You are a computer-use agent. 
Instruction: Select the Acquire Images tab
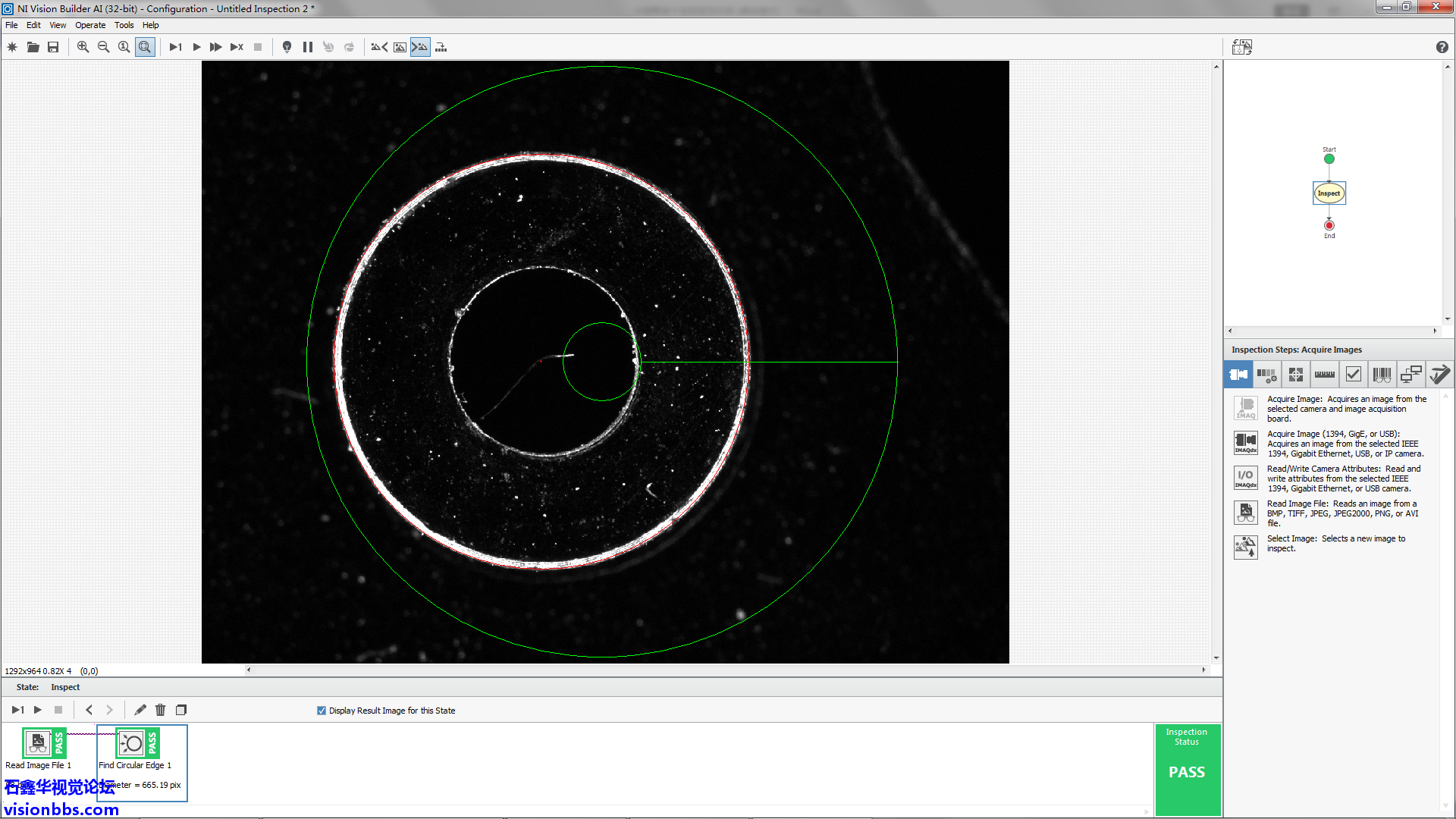coord(1238,374)
